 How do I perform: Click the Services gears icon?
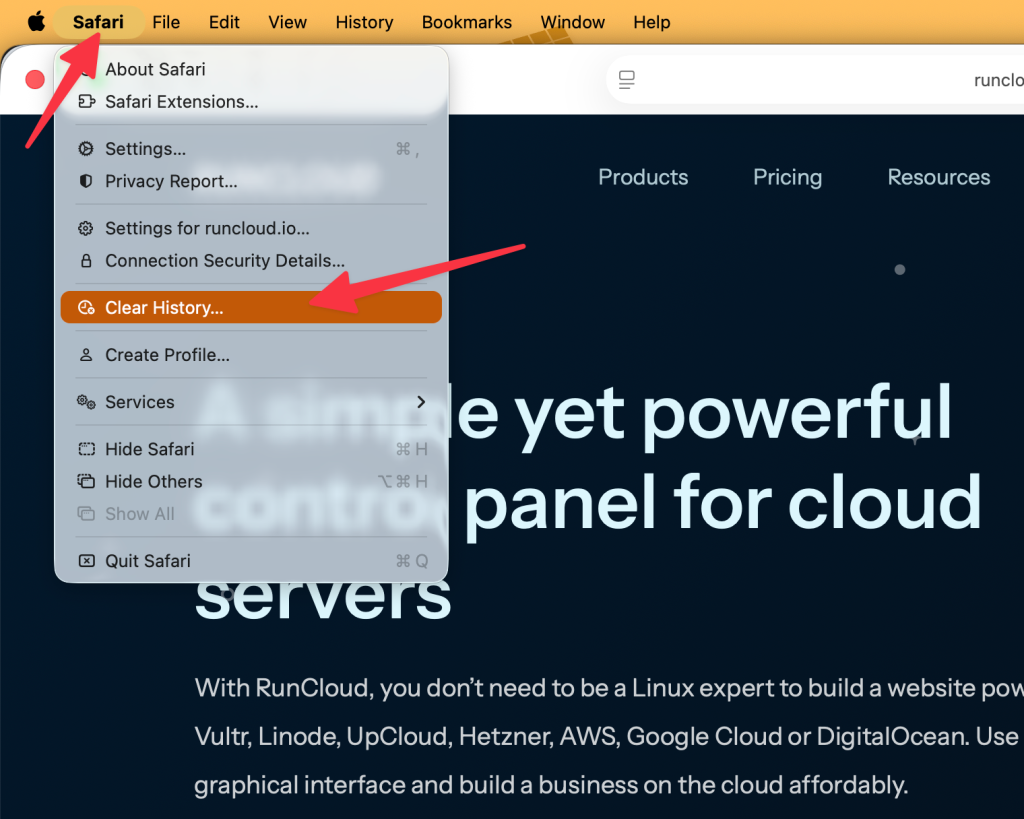tap(88, 402)
